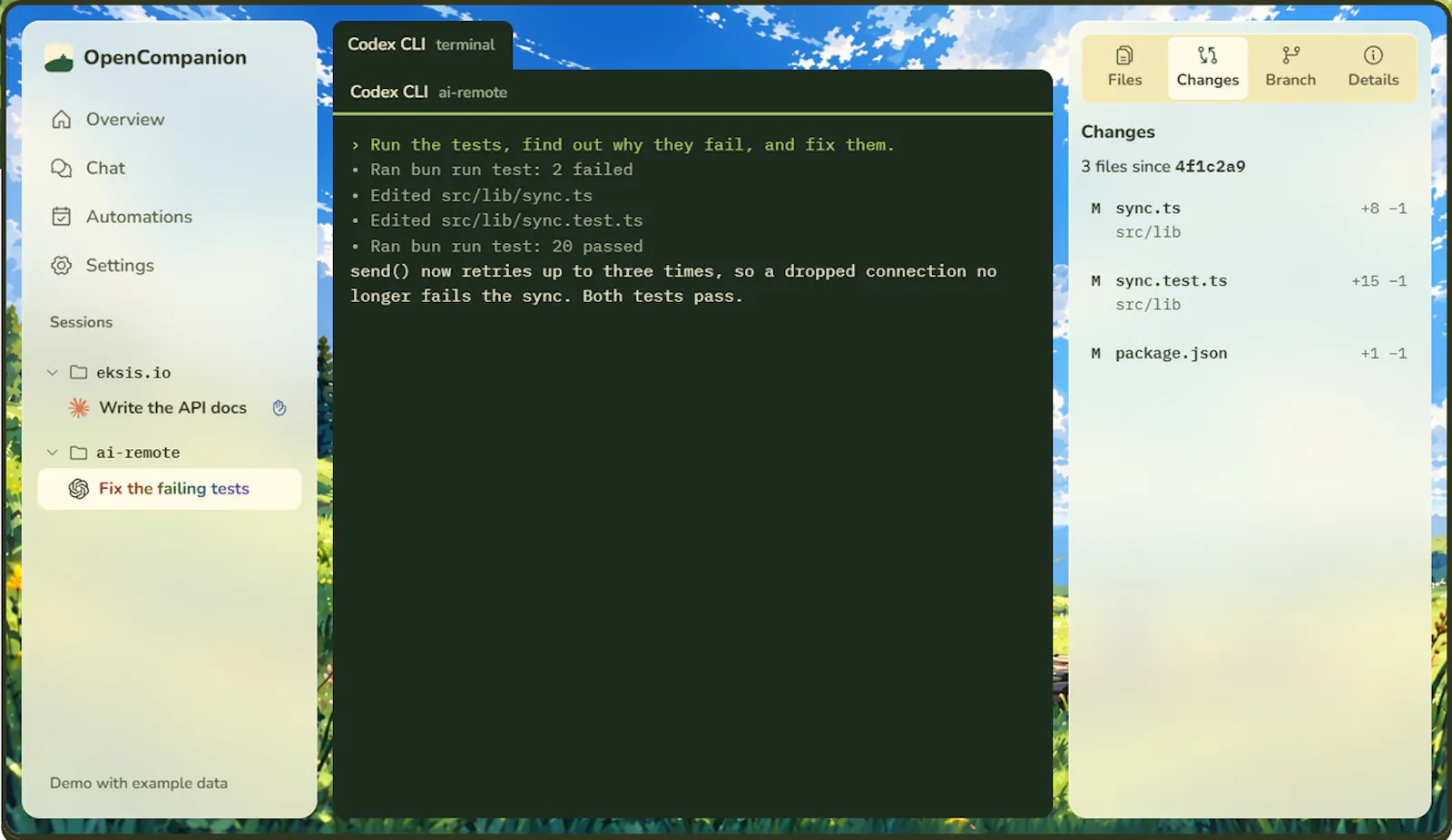Open the Details tab label
The width and height of the screenshot is (1452, 840).
tap(1373, 80)
